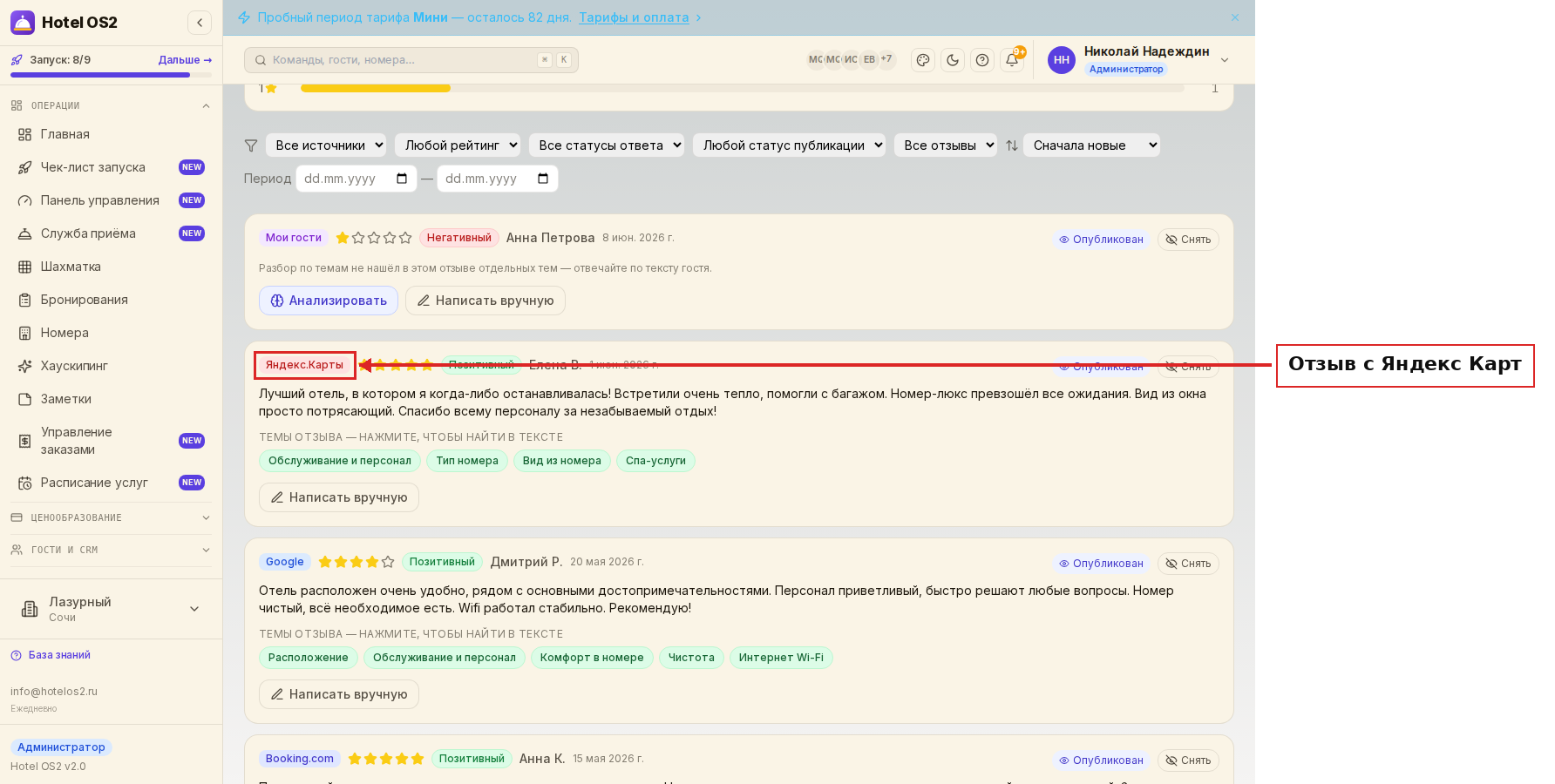Unpublish Google review with Снять button
This screenshot has width=1555, height=784.
coord(1188,564)
